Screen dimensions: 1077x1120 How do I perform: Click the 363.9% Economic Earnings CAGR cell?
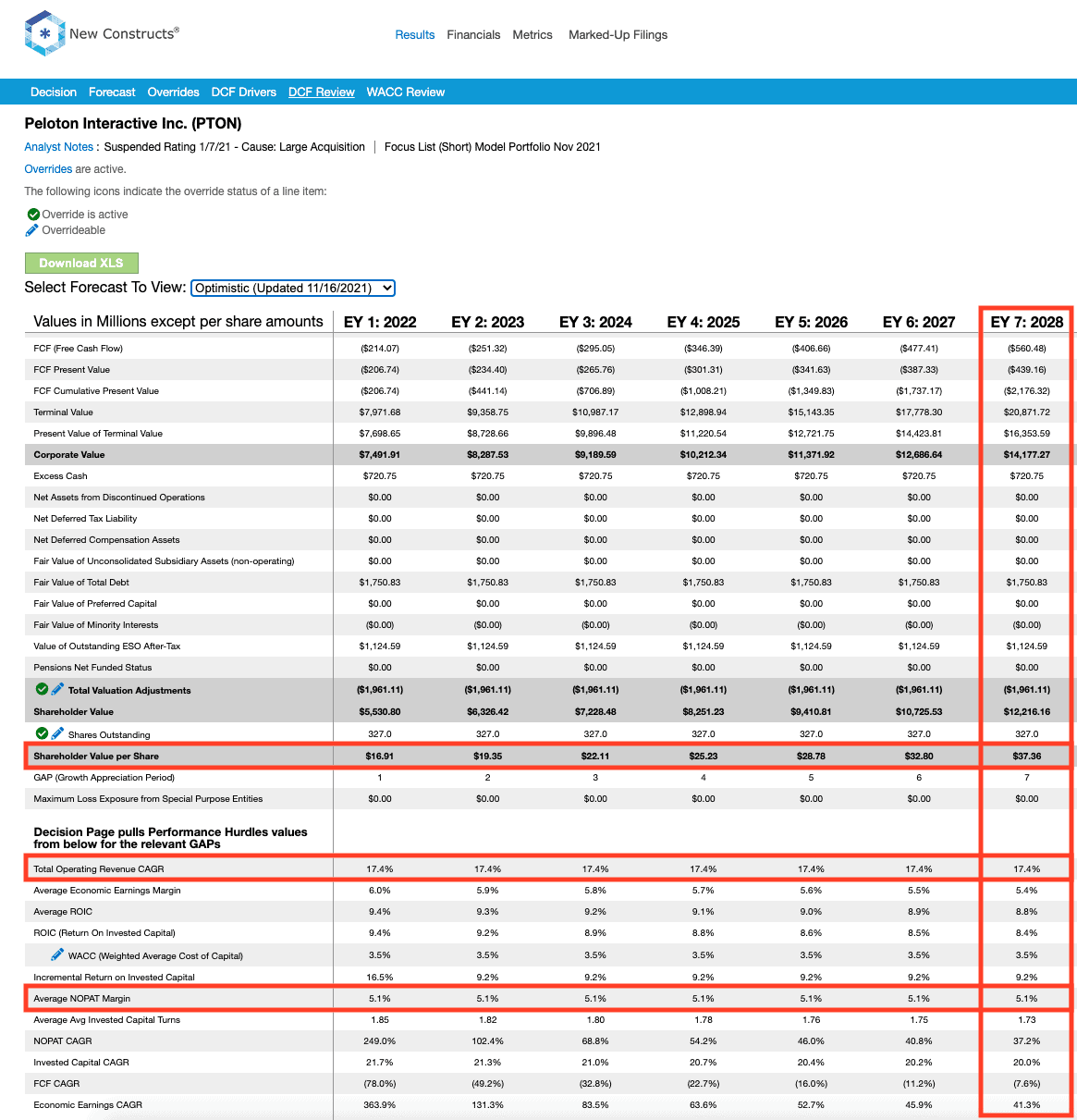(x=380, y=1105)
